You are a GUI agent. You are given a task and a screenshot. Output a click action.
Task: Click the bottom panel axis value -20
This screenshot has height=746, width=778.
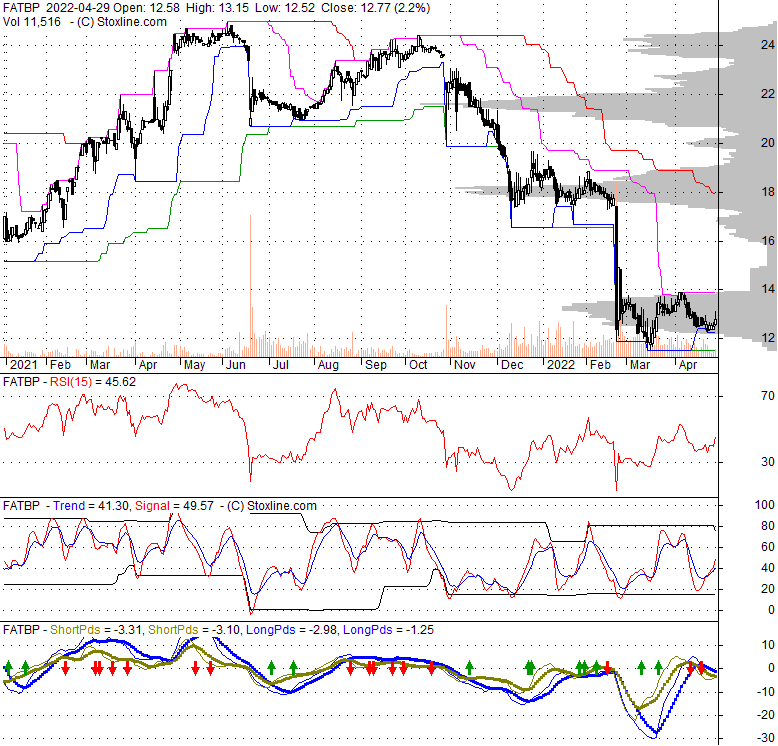point(765,715)
